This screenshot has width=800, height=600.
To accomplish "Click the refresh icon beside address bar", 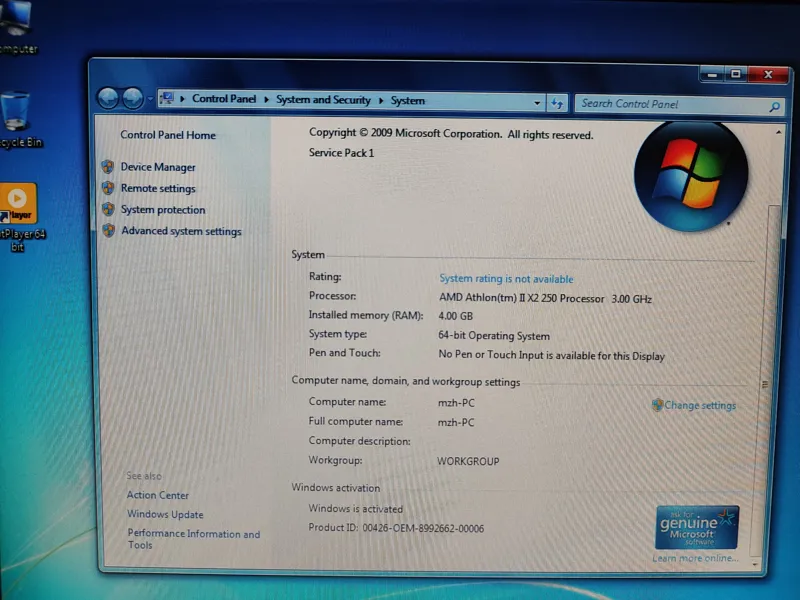I will [558, 103].
